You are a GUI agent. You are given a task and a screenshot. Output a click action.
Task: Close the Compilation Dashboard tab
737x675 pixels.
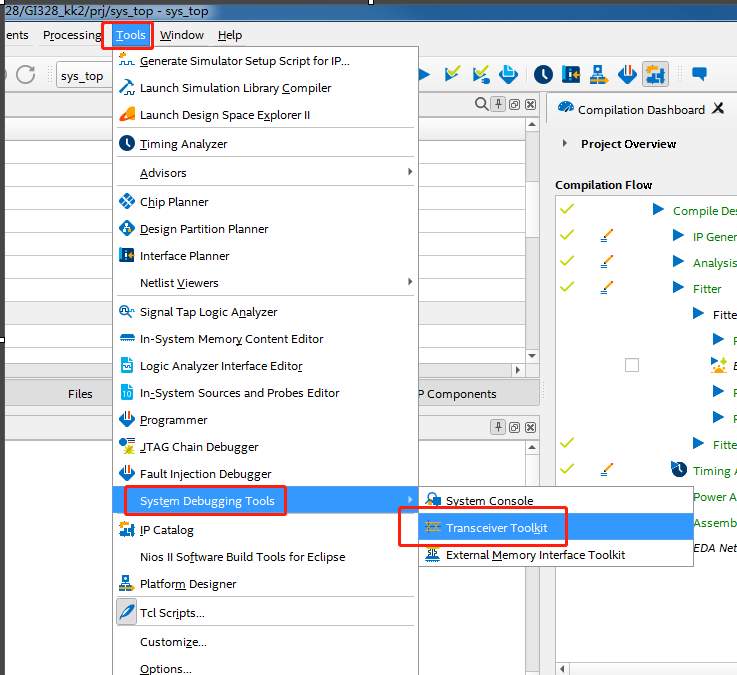[x=718, y=108]
